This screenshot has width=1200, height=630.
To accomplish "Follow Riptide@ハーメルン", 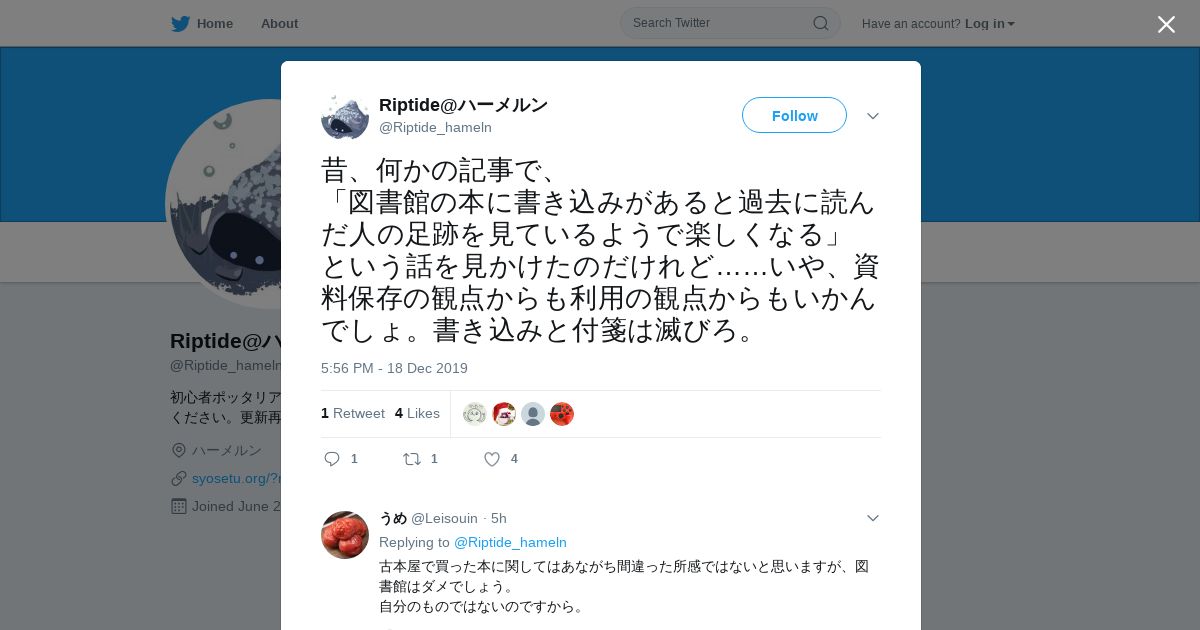I will [794, 115].
